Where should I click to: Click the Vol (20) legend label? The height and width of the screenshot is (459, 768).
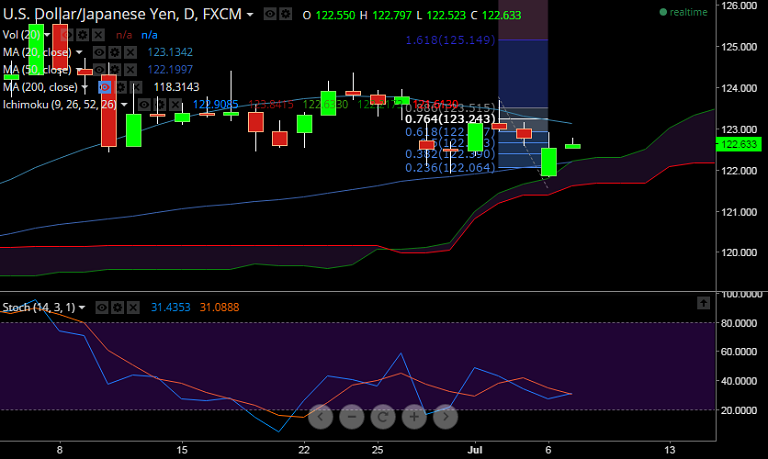[22, 35]
